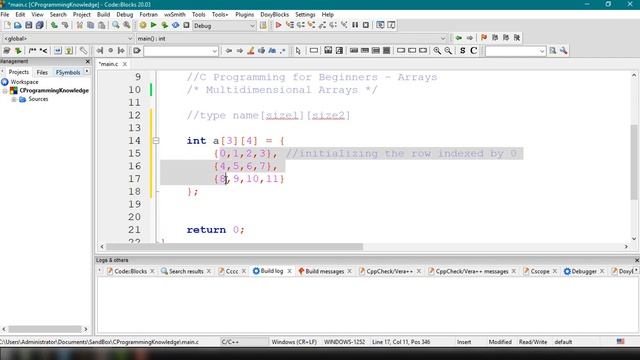Close the Build log tab
The image size is (640, 360).
(289, 271)
